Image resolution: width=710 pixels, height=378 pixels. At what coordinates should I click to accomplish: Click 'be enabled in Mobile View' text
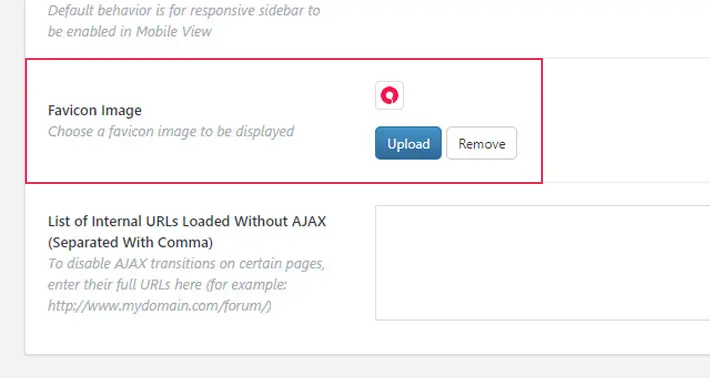point(130,31)
